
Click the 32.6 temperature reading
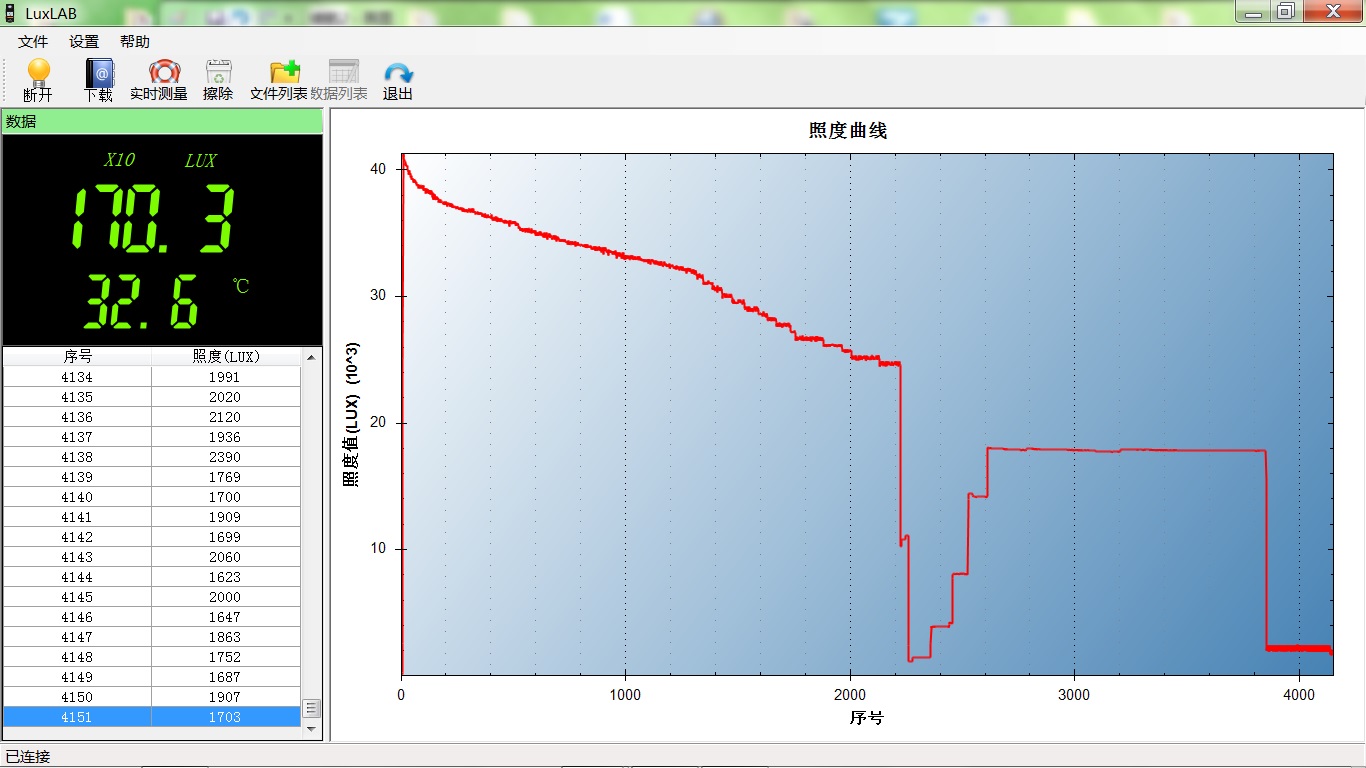coord(140,303)
